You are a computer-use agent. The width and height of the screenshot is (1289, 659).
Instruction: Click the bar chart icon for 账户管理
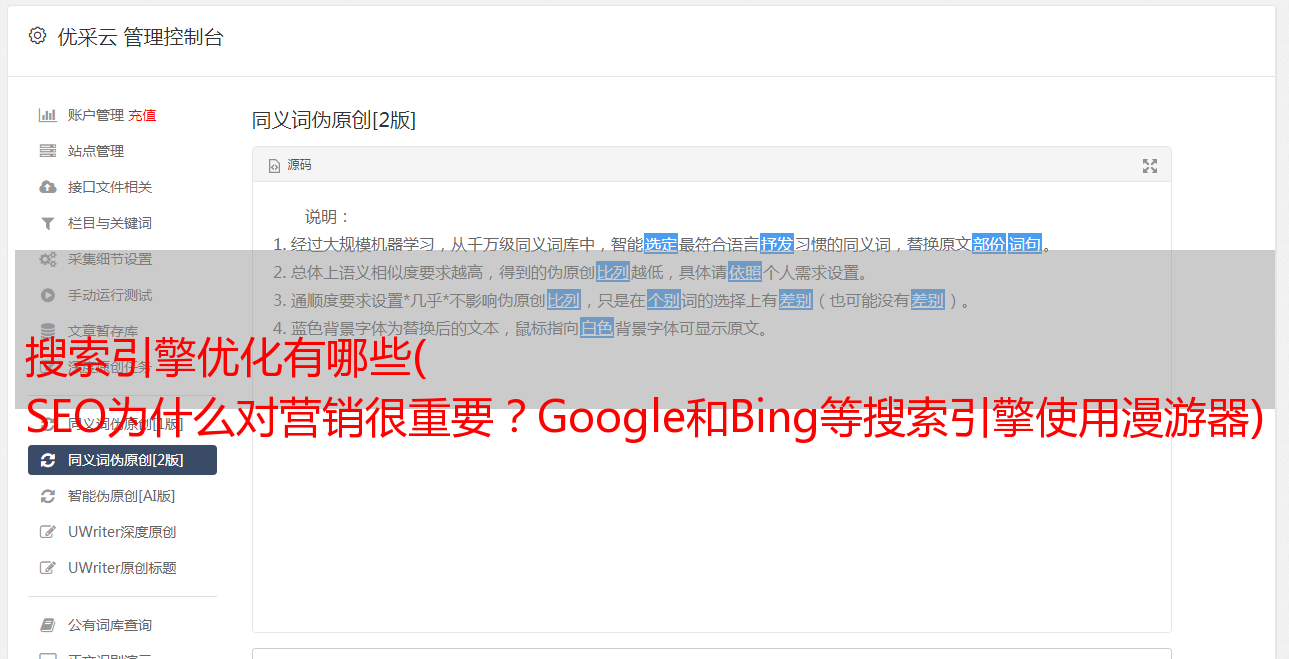(47, 115)
